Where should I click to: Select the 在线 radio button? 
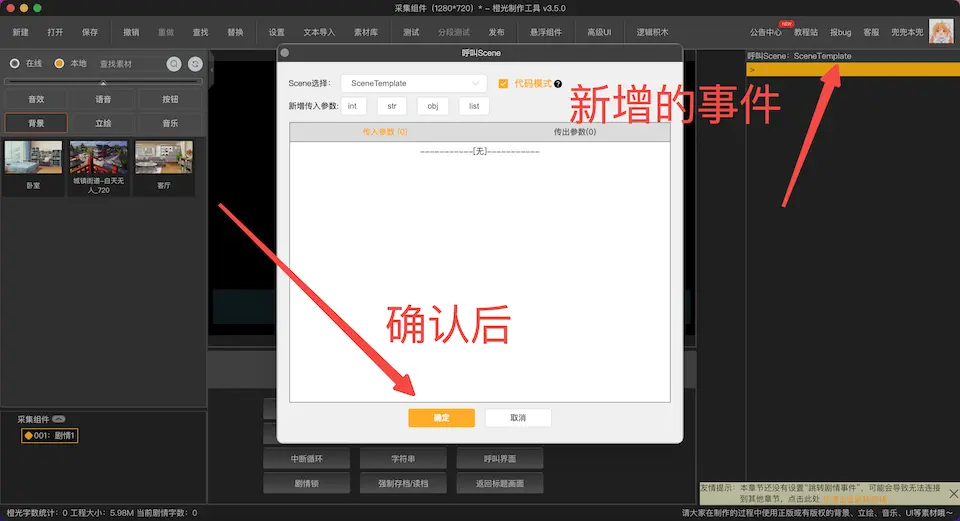click(x=15, y=64)
